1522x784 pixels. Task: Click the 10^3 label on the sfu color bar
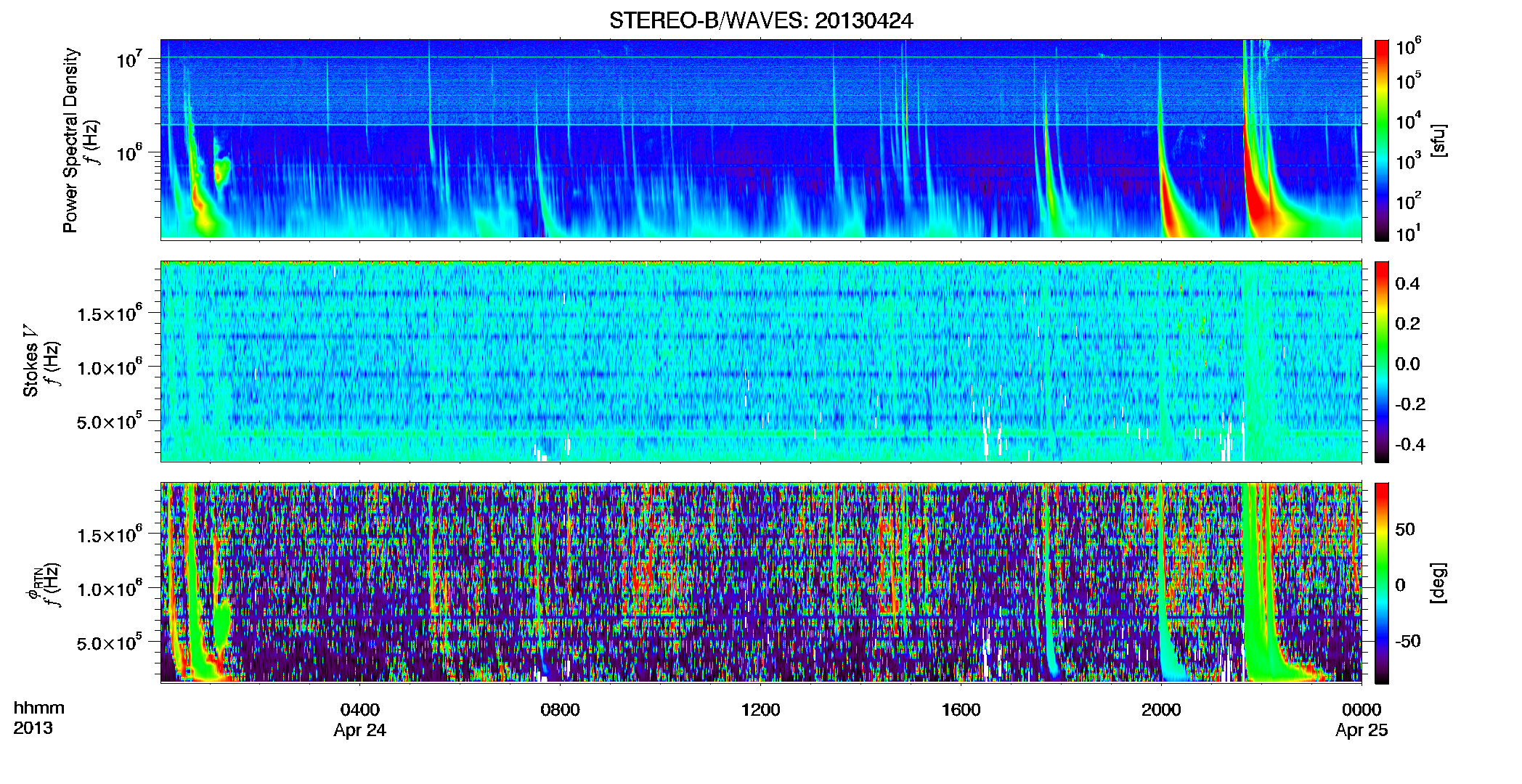pyautogui.click(x=1409, y=160)
